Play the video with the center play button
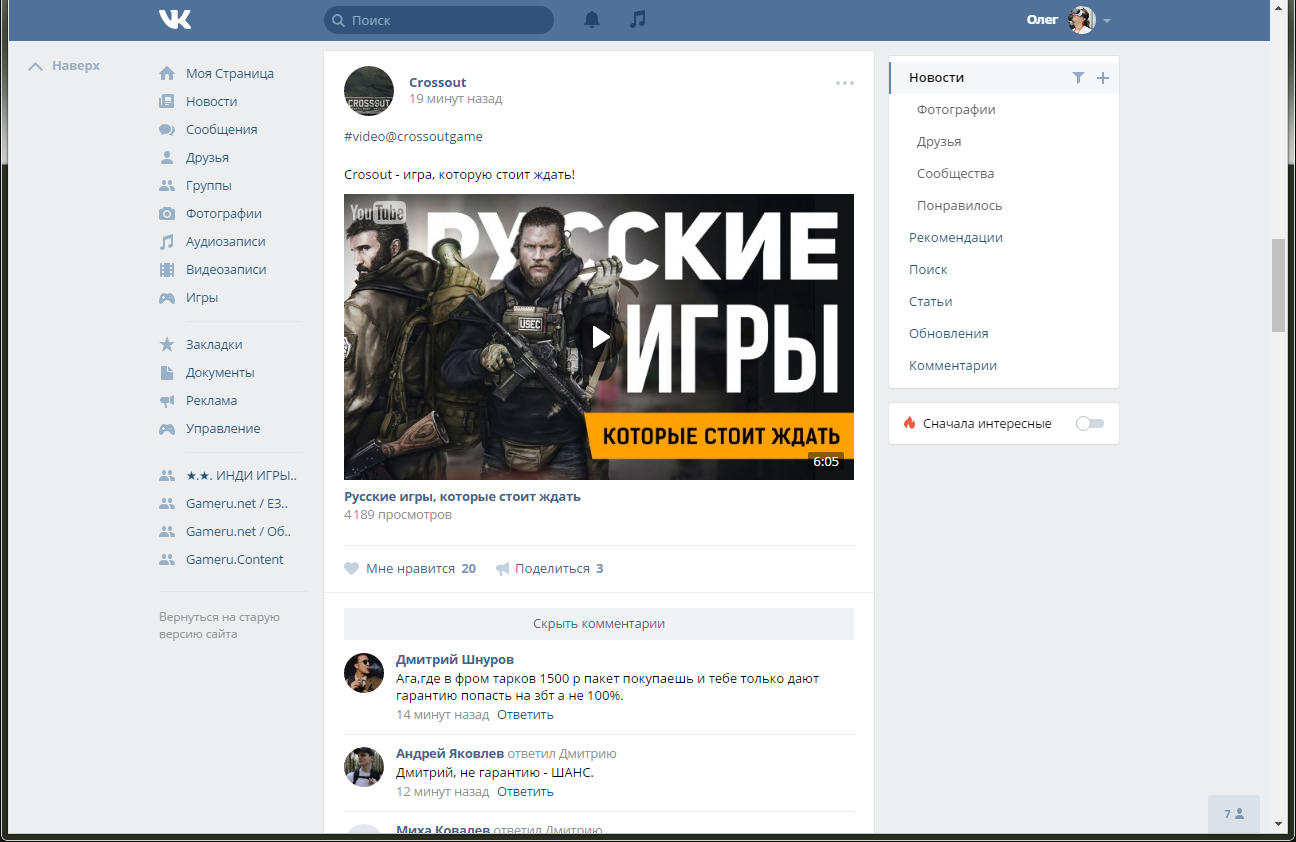The height and width of the screenshot is (842, 1296). (x=599, y=337)
